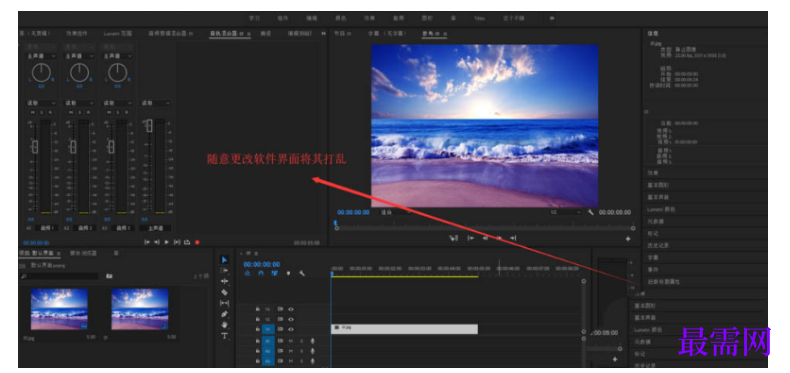790x373 pixels.
Task: Select the Razor tool
Action: pos(225,292)
